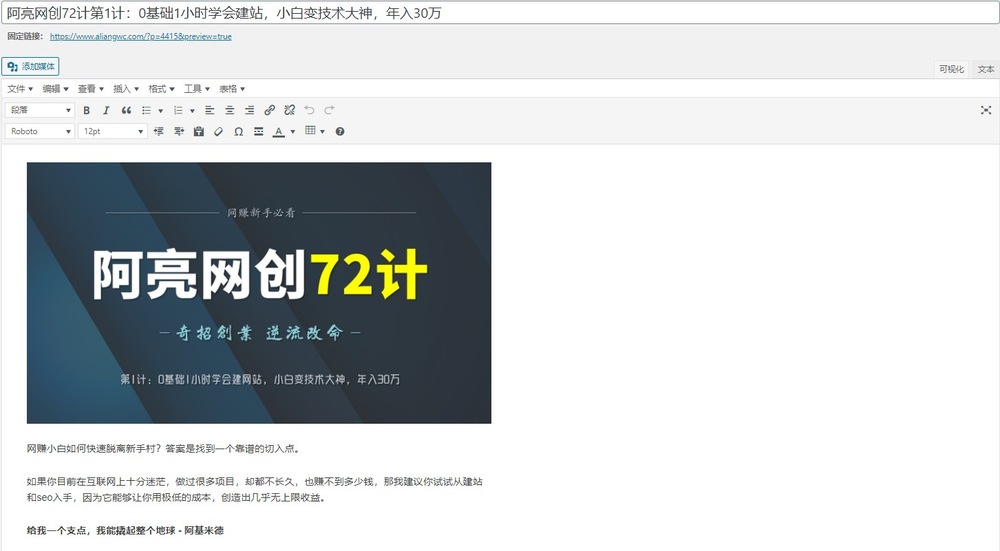Viewport: 1000px width, 551px height.
Task: Insert a numbered list
Action: 178,110
